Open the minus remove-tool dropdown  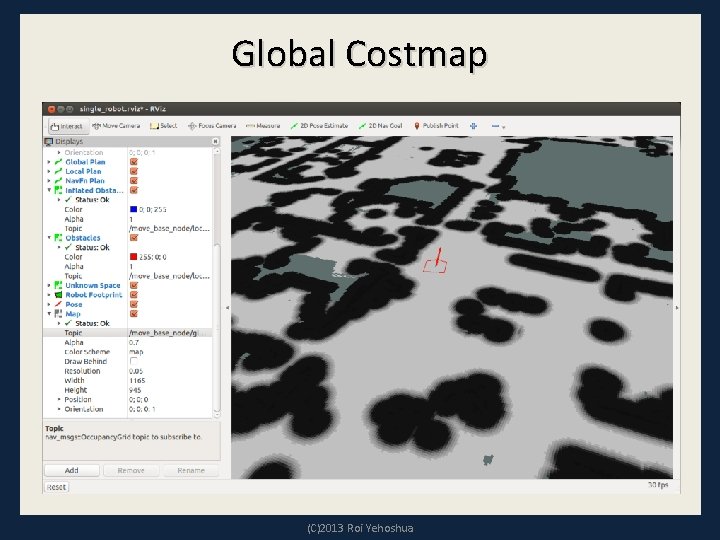[498, 126]
